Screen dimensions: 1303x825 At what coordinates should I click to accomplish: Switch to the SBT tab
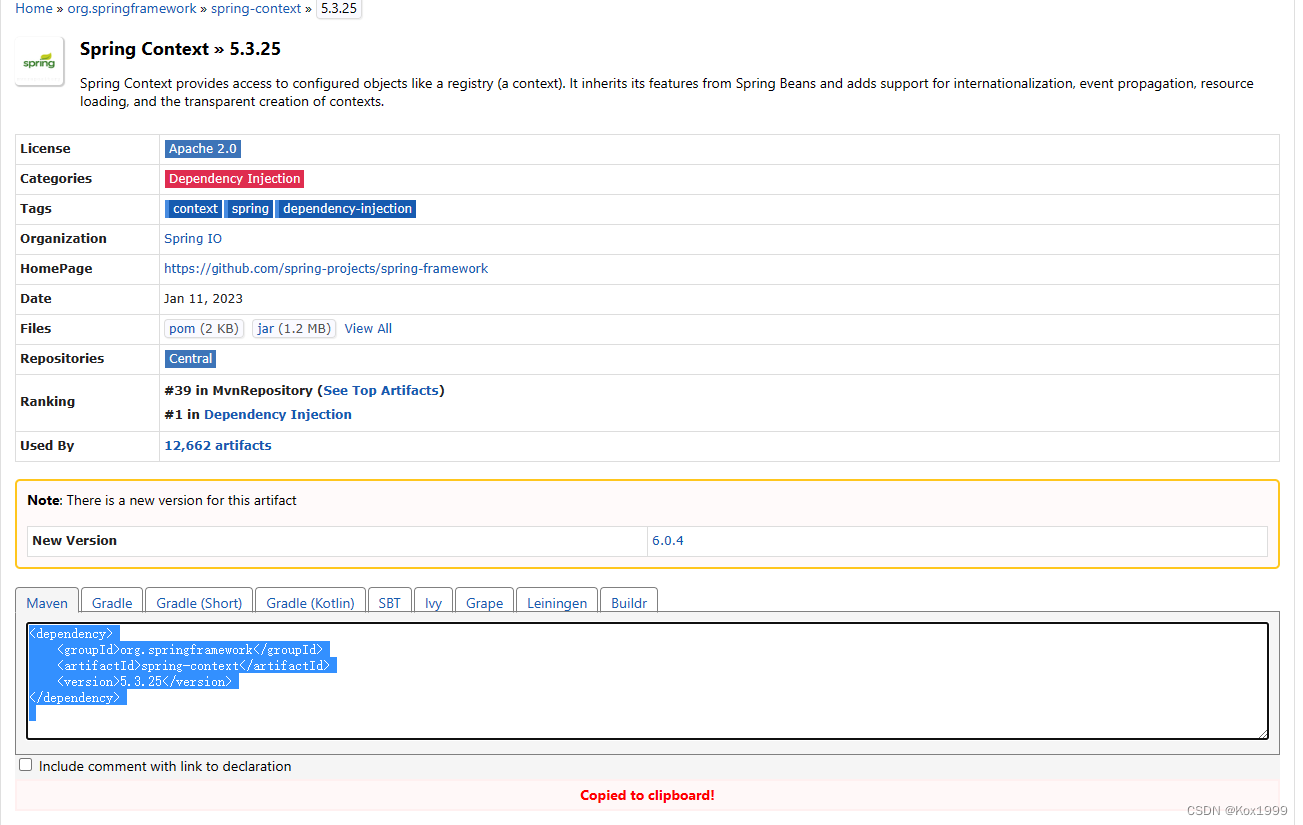tap(390, 603)
